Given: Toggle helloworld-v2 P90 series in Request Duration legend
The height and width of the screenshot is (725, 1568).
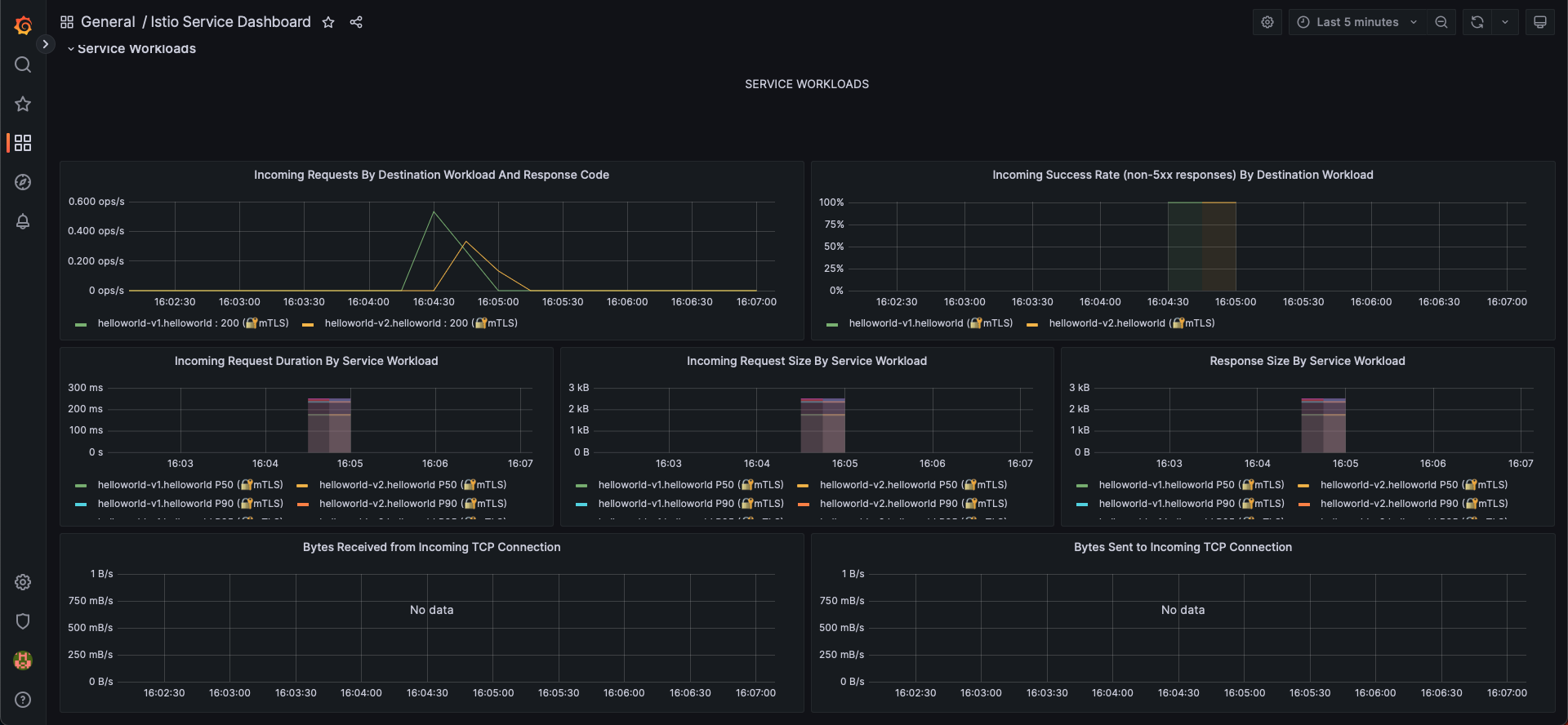Looking at the screenshot, I should (x=412, y=504).
